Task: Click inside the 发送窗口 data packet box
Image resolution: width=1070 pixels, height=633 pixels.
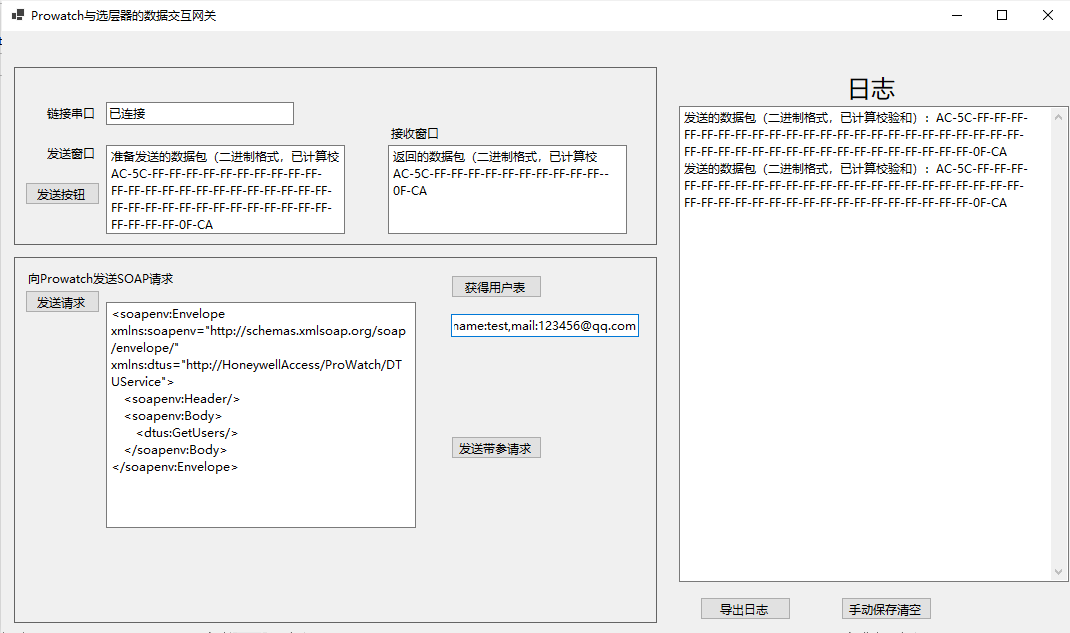Action: tap(225, 190)
